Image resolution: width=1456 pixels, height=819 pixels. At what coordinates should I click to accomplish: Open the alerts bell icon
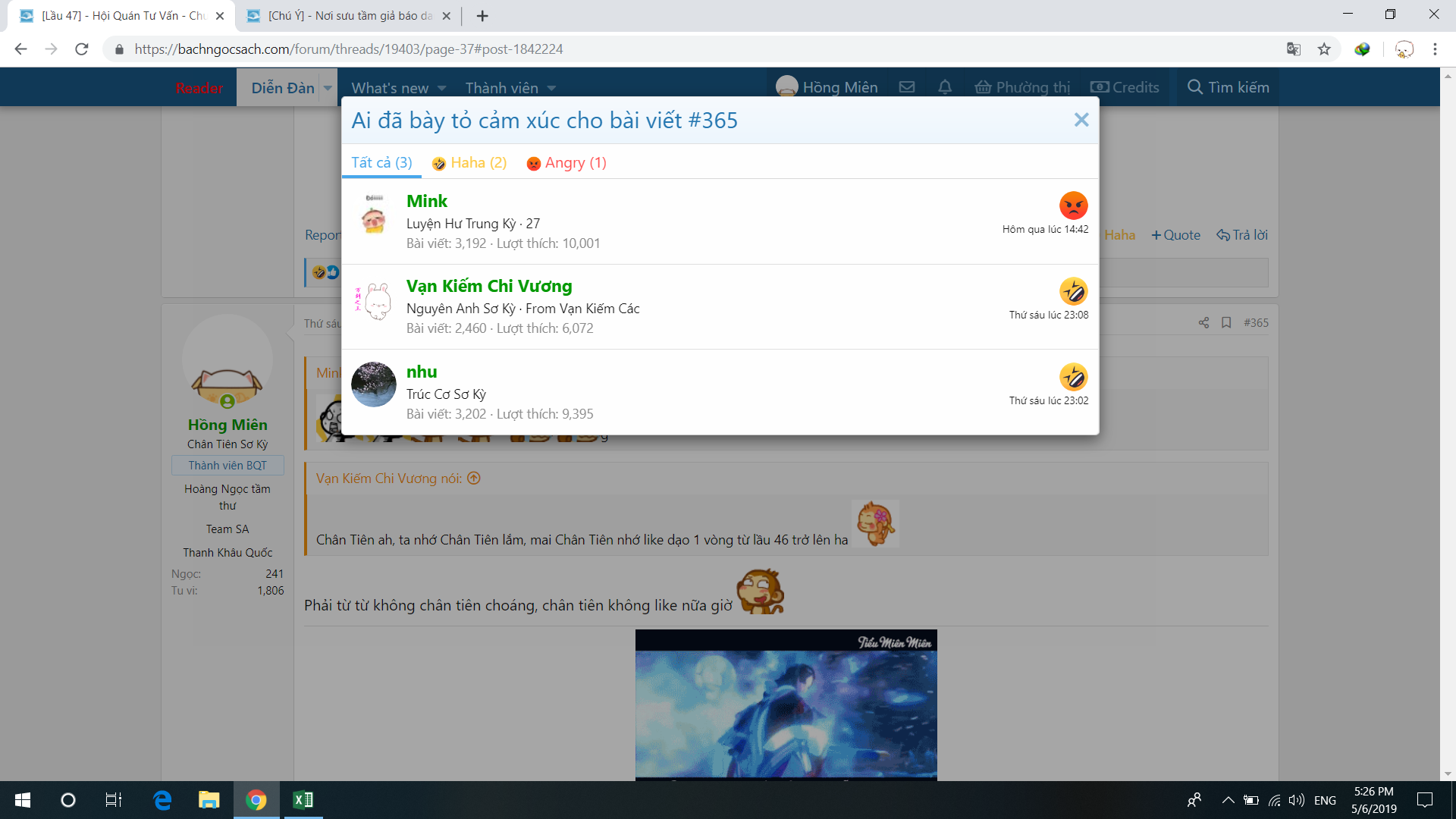(x=945, y=87)
